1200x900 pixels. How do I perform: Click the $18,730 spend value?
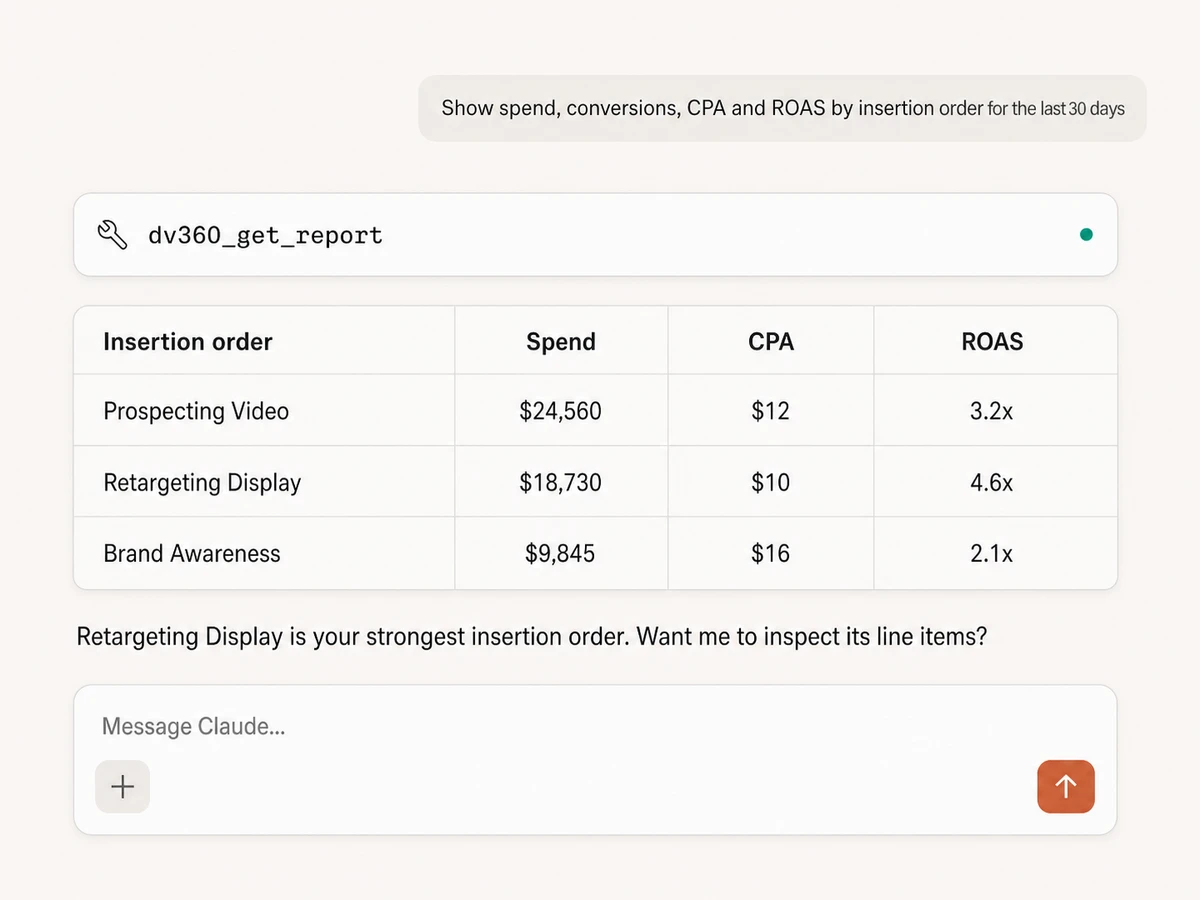(x=561, y=482)
